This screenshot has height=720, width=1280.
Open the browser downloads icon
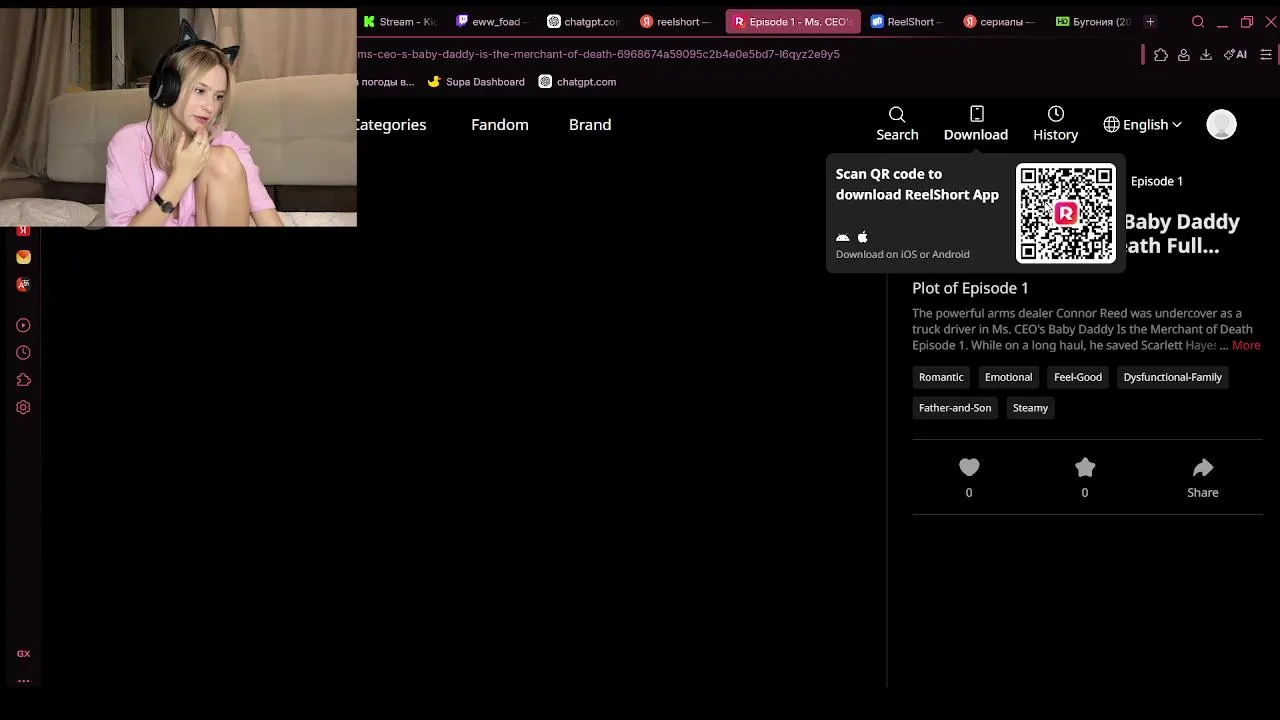(1206, 55)
